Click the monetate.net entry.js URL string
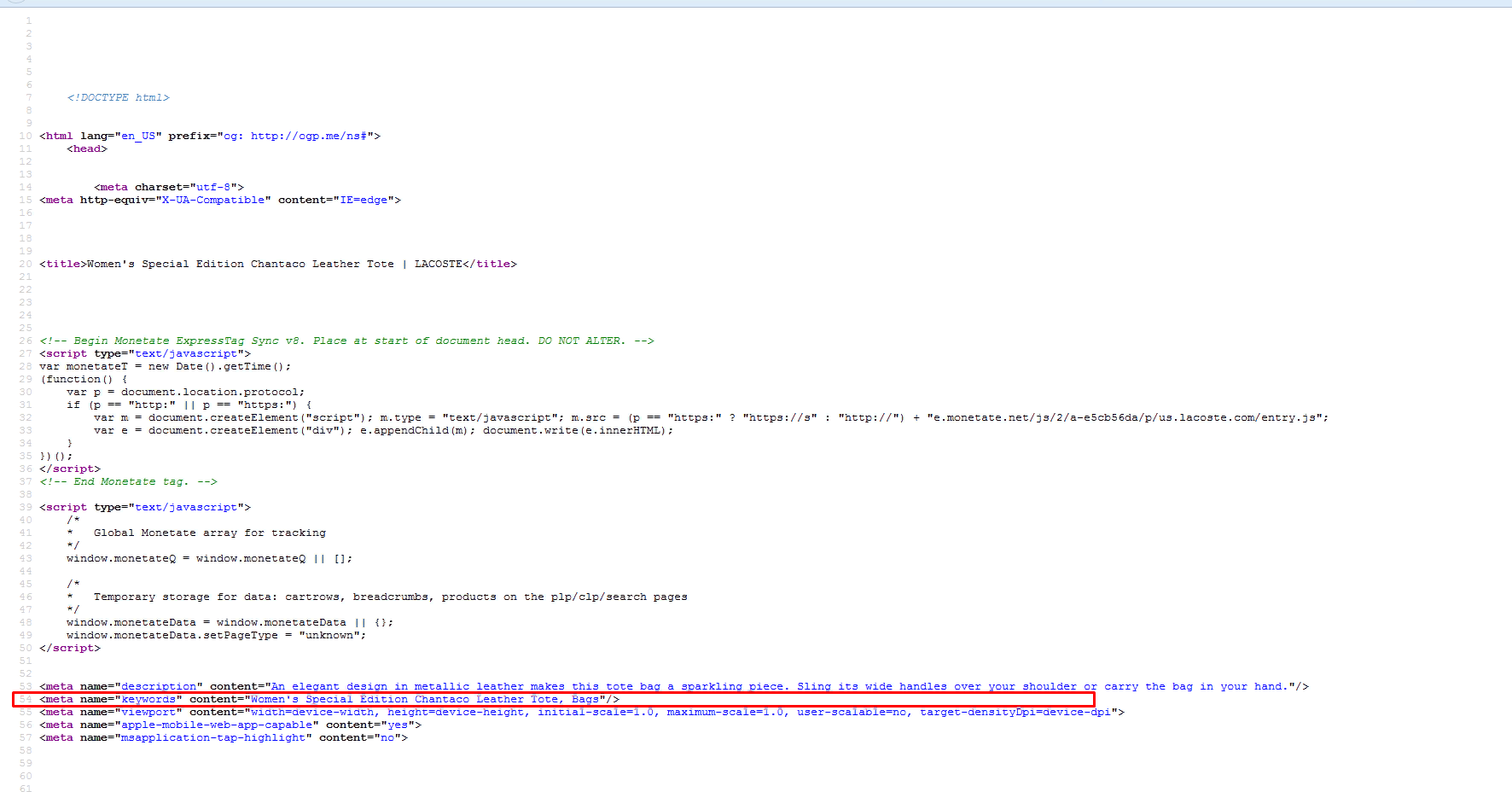Viewport: 1512px width, 792px height. click(1126, 417)
